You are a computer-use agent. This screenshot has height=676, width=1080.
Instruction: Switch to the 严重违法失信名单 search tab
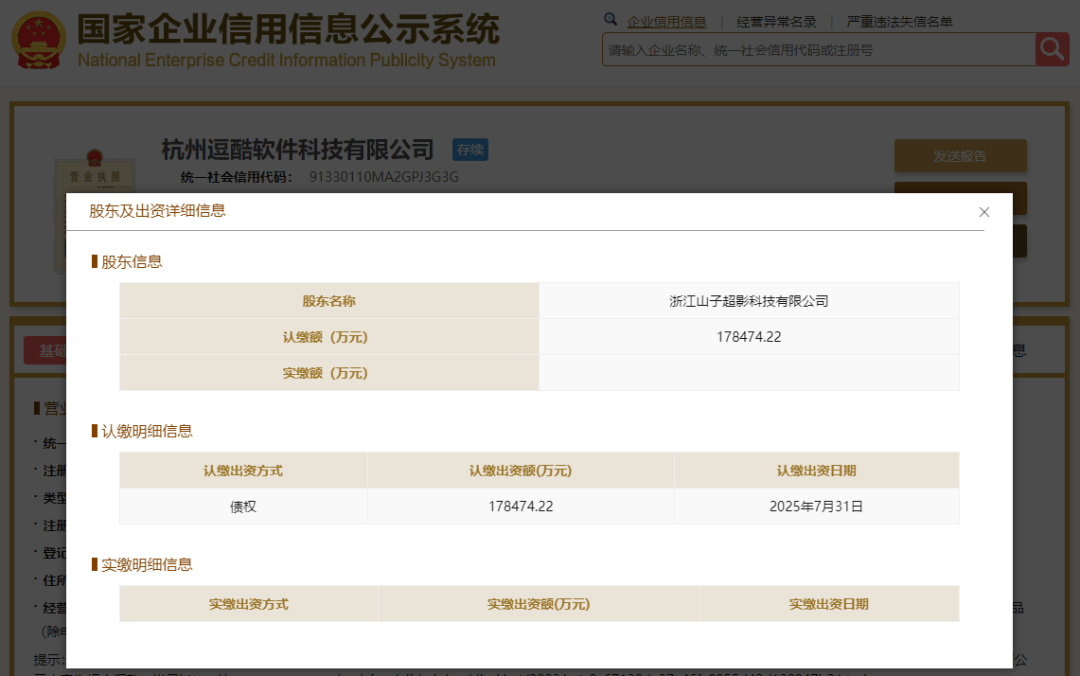(x=902, y=21)
